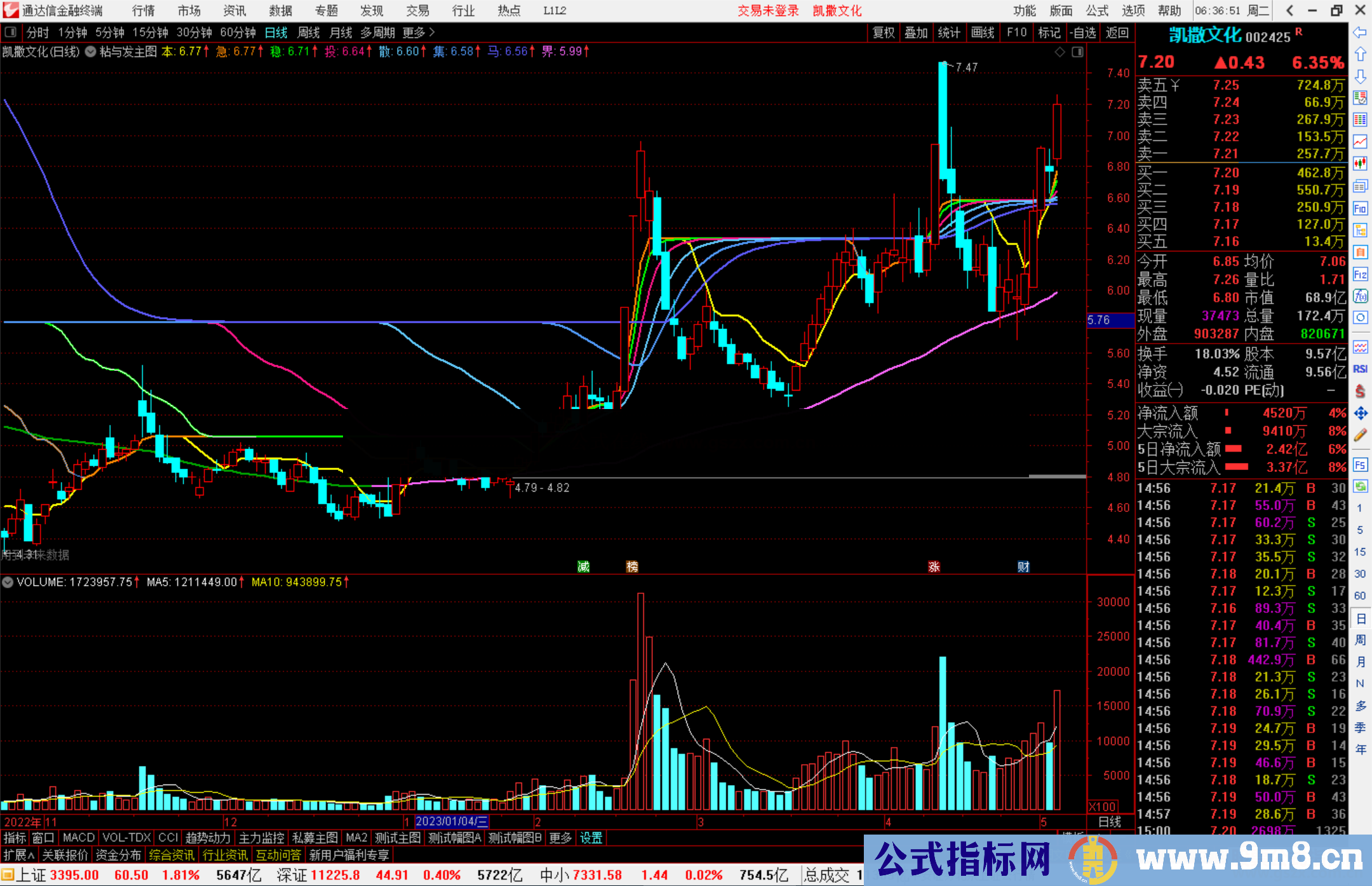Click the F10 icon in right sidebar
The height and width of the screenshot is (886, 1372).
1360,208
